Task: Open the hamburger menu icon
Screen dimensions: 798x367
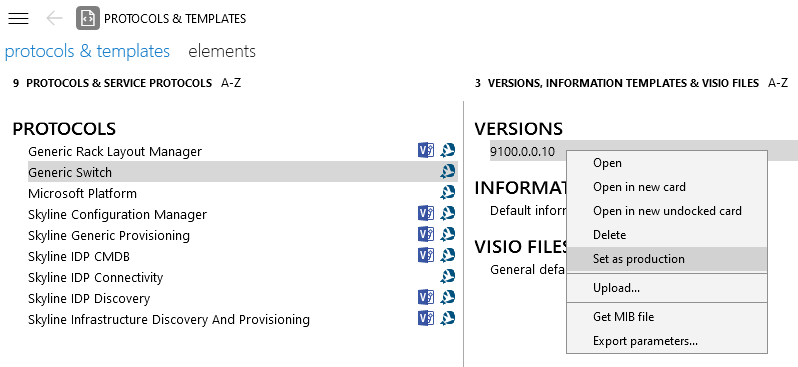Action: [18, 18]
